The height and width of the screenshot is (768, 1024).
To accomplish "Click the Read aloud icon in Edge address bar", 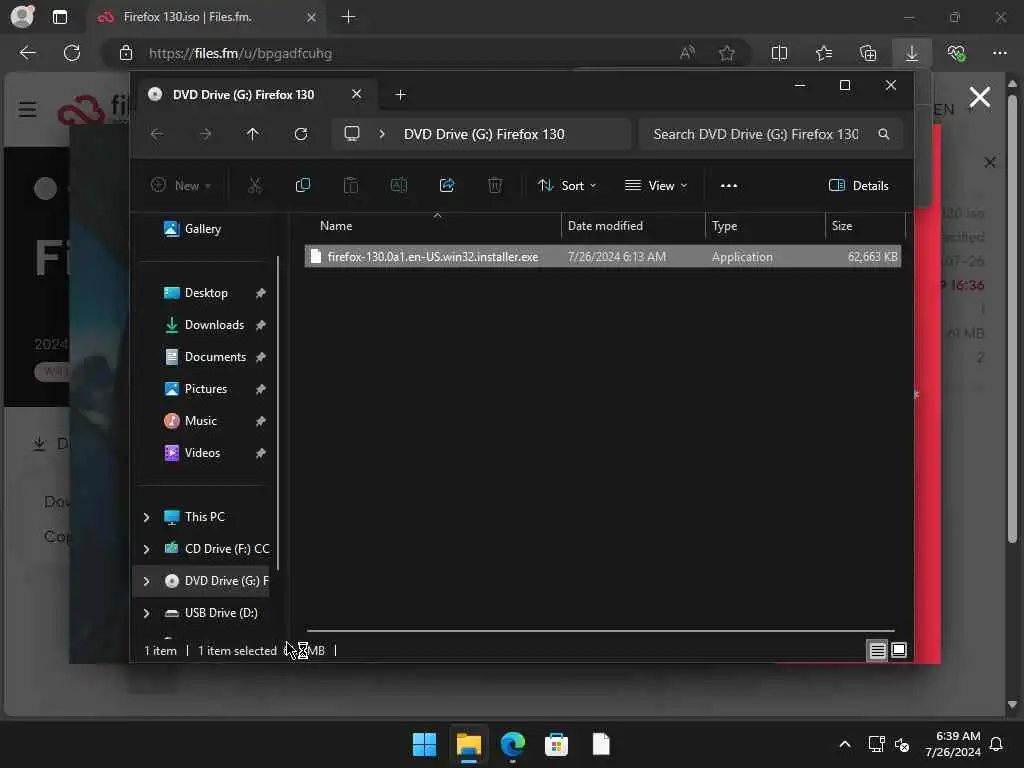I will tap(687, 53).
